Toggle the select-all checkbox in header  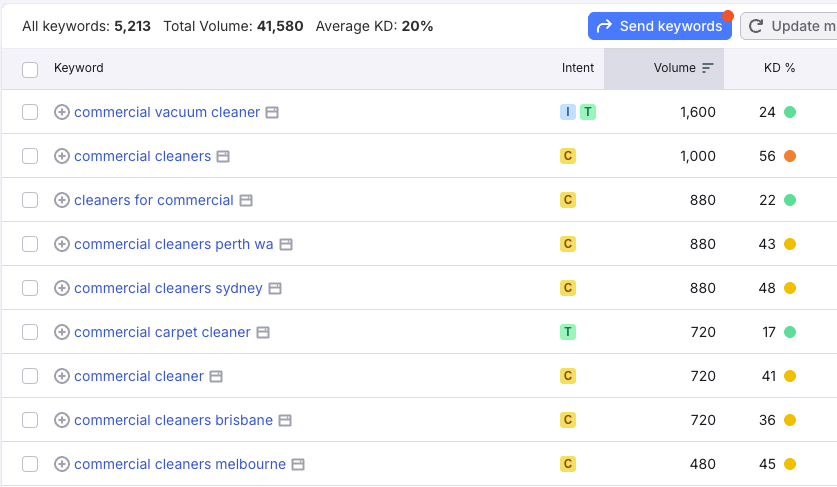30,69
